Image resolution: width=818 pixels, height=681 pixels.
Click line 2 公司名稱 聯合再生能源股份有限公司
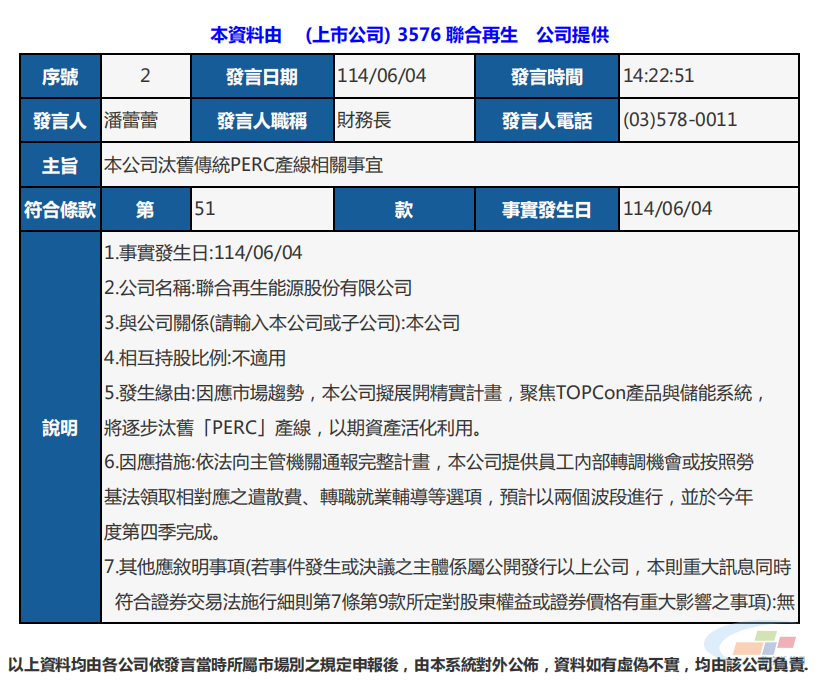pyautogui.click(x=258, y=288)
